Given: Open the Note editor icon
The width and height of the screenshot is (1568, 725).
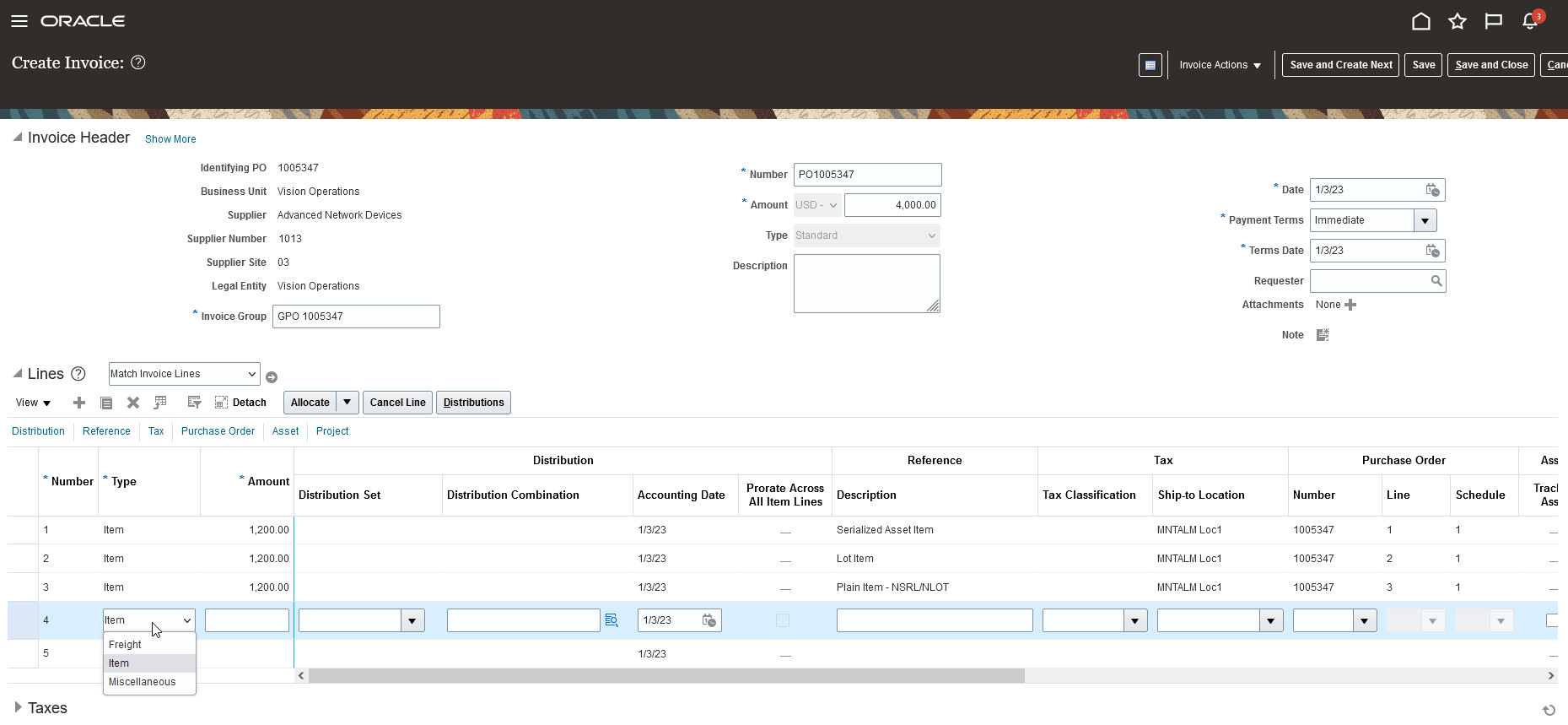Looking at the screenshot, I should (x=1323, y=335).
